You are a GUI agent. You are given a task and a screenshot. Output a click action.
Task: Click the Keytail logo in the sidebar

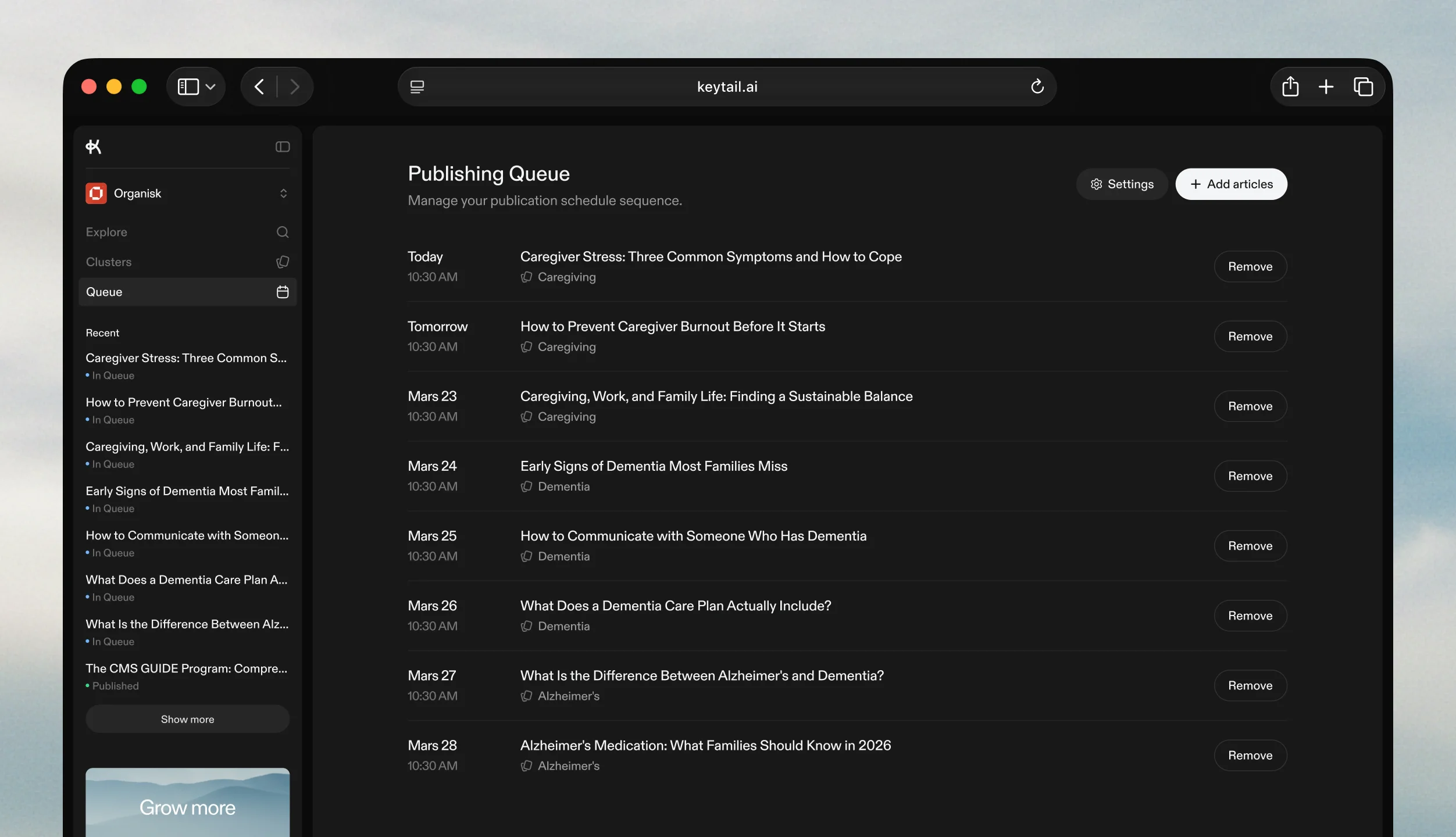click(94, 146)
